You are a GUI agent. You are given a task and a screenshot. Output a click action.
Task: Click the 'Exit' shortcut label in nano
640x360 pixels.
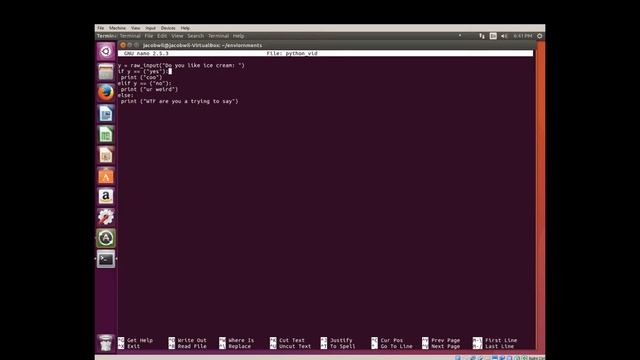click(133, 347)
